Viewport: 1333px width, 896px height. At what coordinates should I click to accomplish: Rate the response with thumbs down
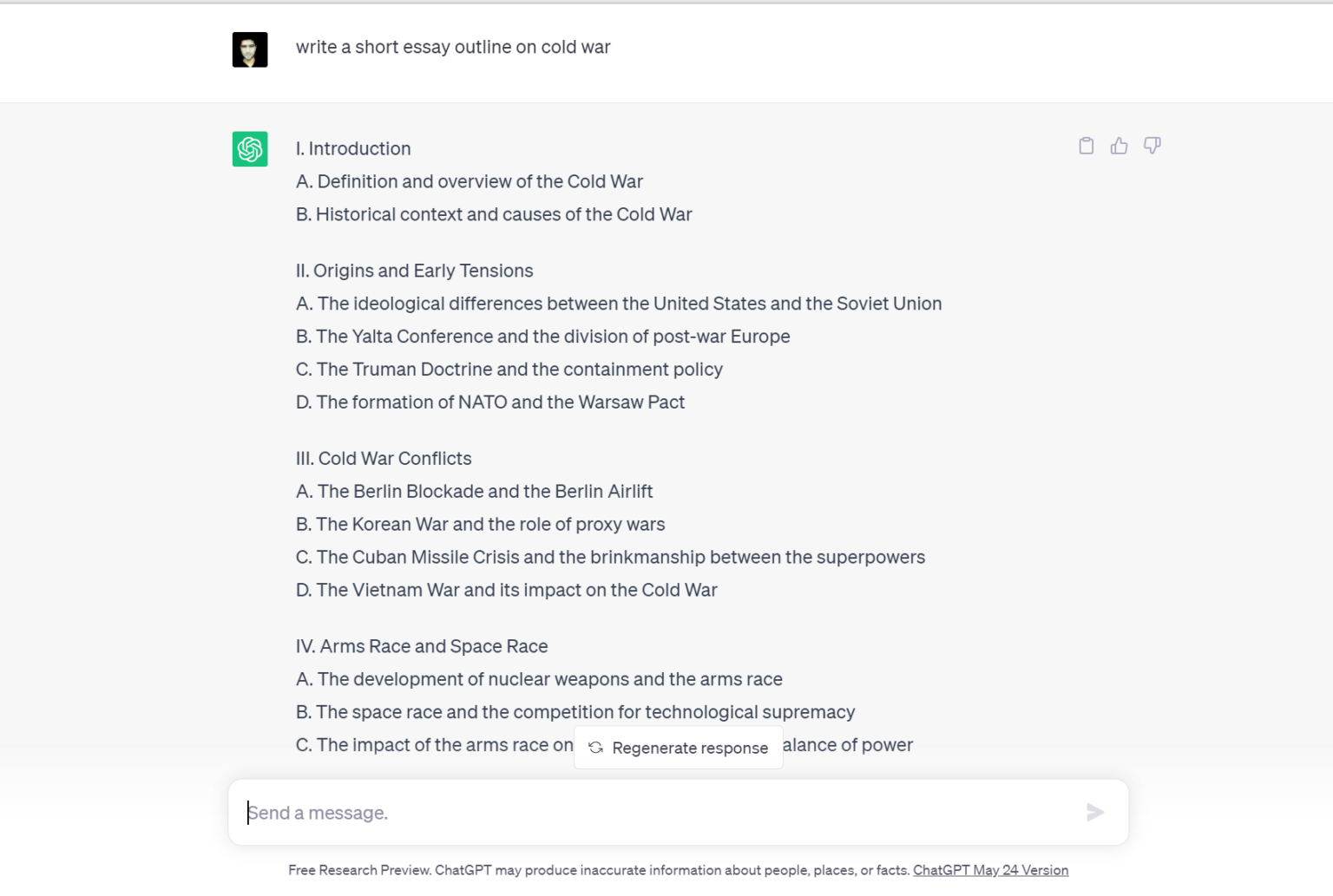(1152, 146)
